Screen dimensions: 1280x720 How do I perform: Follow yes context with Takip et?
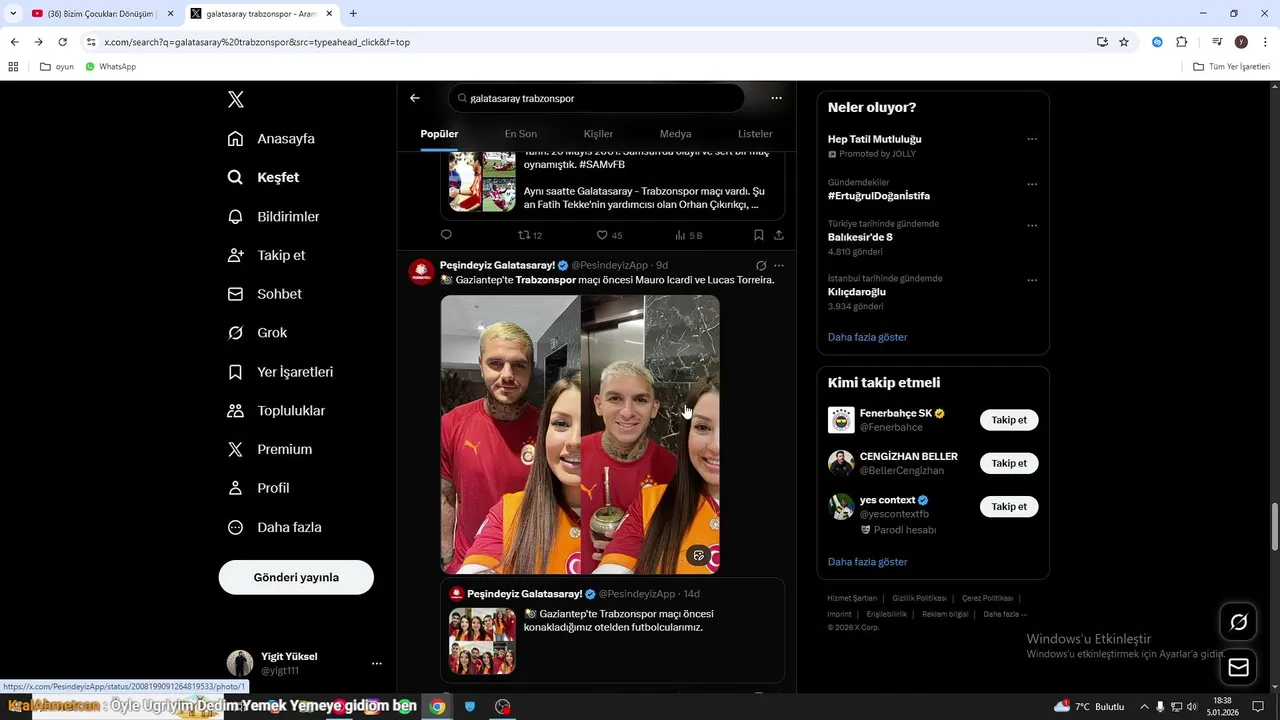tap(1009, 506)
